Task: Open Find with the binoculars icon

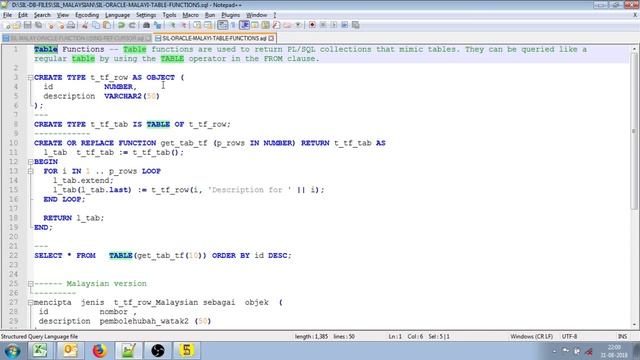Action: click(146, 25)
